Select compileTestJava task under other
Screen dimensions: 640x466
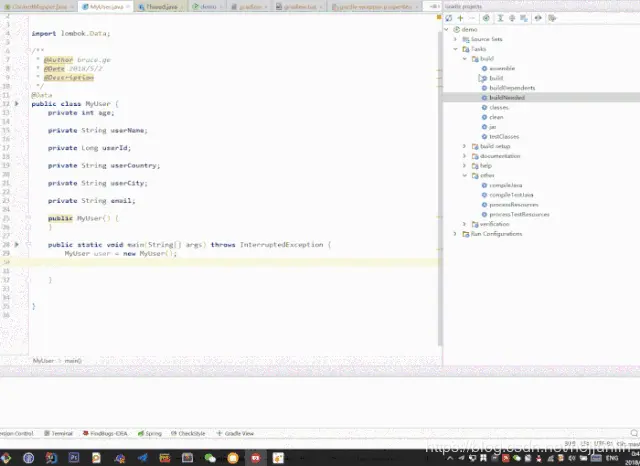tap(507, 195)
